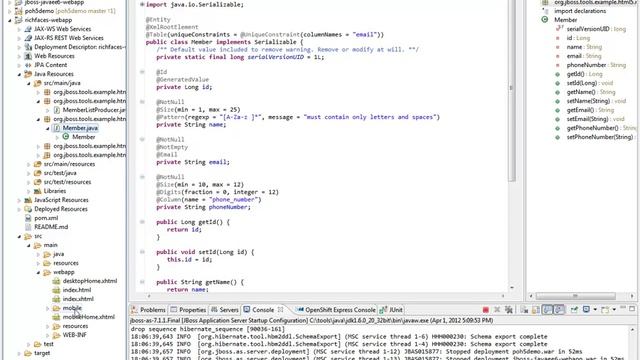Select index.xhtml under webapp
The height and width of the screenshot is (360, 640).
tap(78, 299)
